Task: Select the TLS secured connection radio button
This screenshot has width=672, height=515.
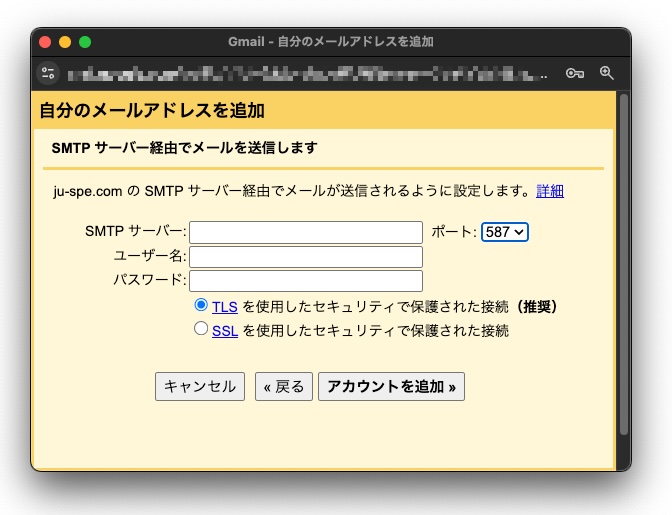Action: [201, 305]
